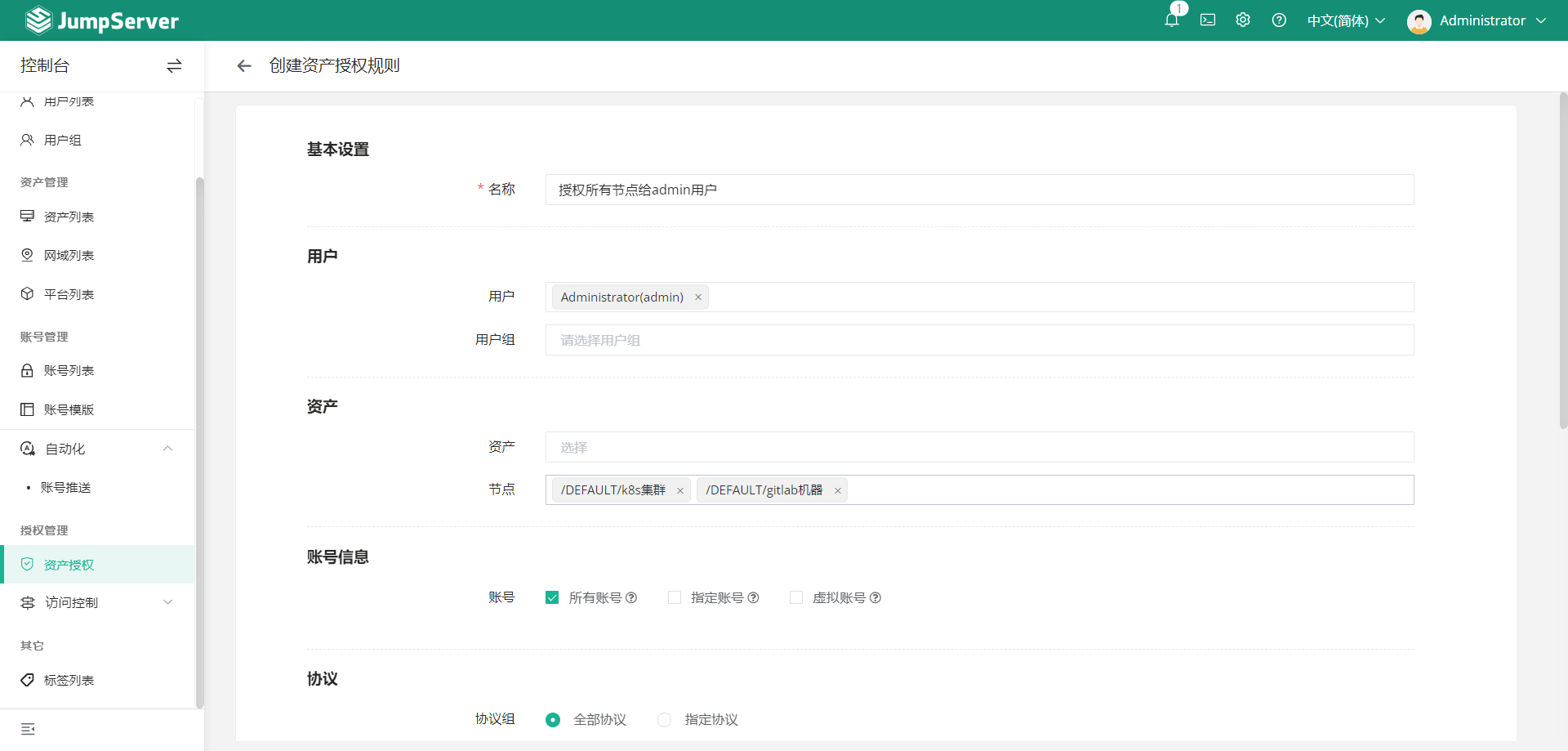The image size is (1568, 751).
Task: Click the 创建资产授权规则 page title
Action: click(x=335, y=65)
